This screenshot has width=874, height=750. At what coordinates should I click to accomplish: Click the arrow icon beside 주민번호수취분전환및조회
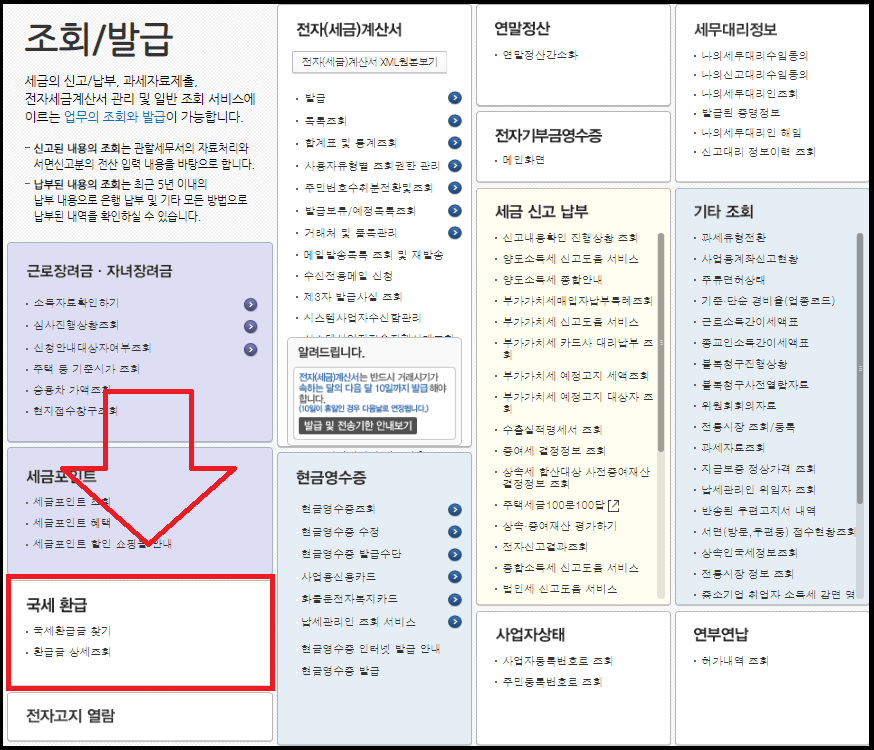455,188
